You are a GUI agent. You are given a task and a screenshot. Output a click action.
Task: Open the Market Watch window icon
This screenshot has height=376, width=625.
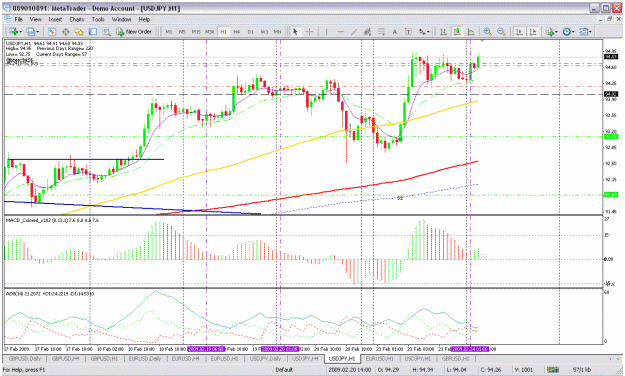[52, 31]
